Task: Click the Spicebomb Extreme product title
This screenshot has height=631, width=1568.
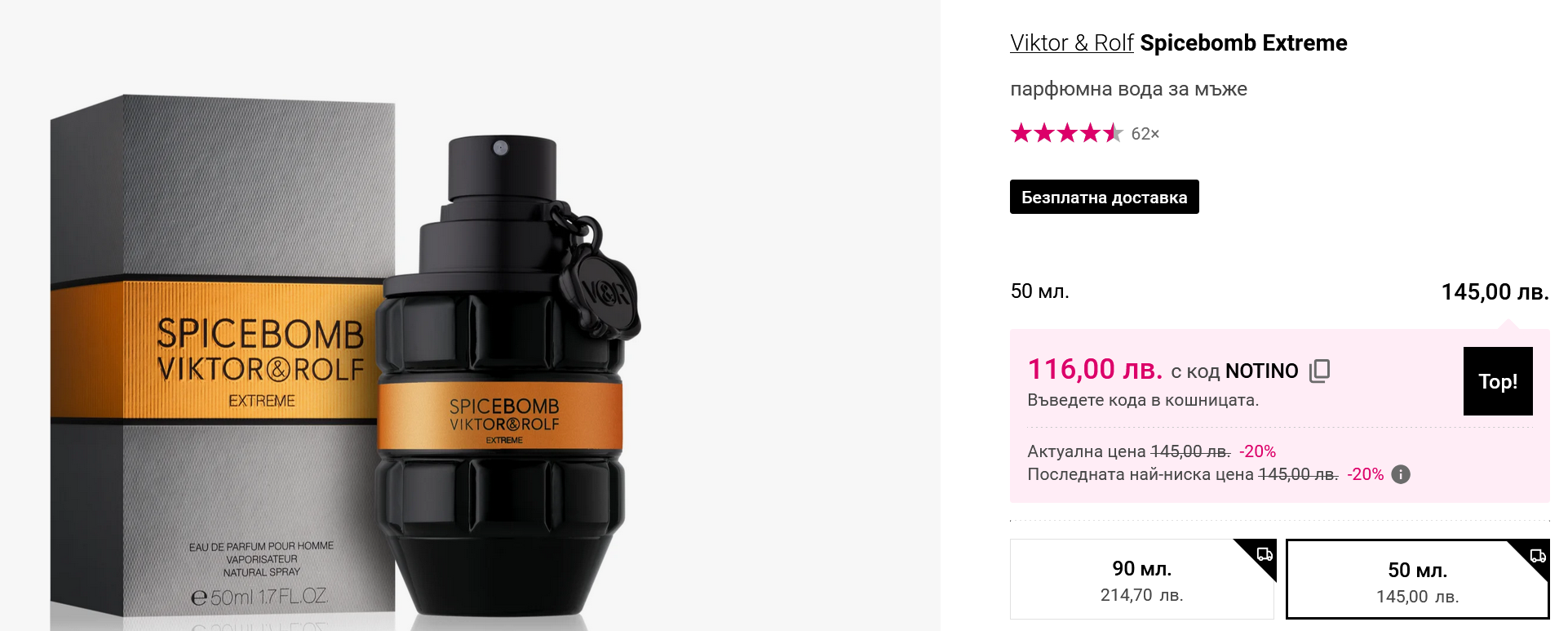Action: [1243, 42]
